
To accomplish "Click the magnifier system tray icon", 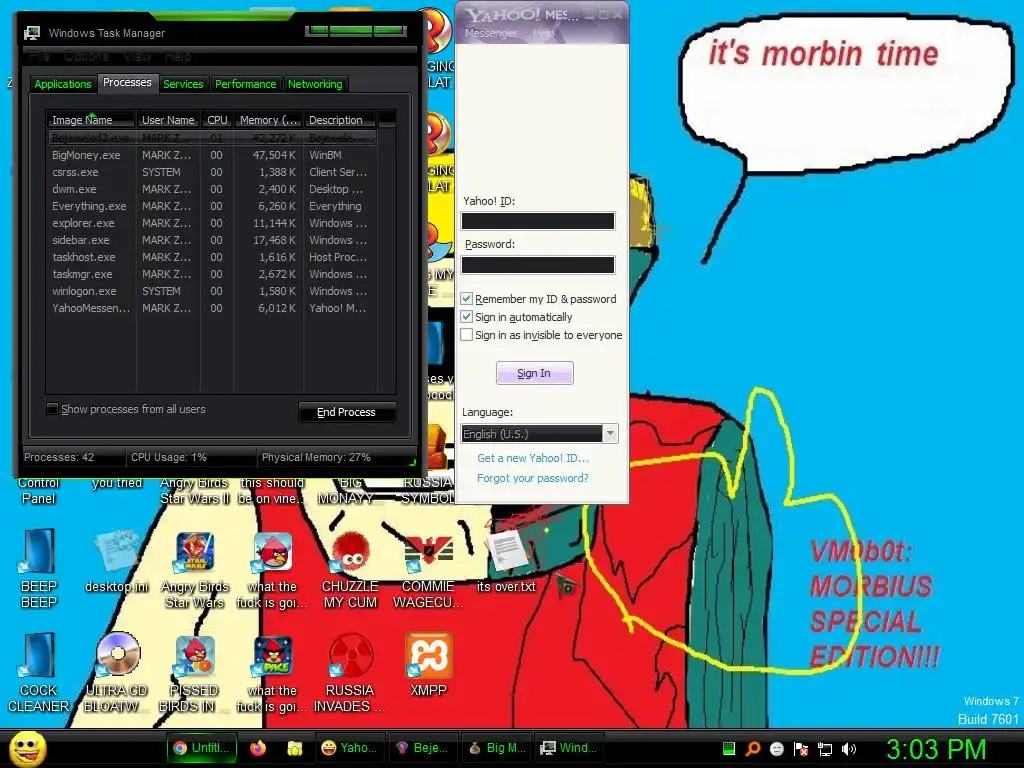I will click(753, 748).
